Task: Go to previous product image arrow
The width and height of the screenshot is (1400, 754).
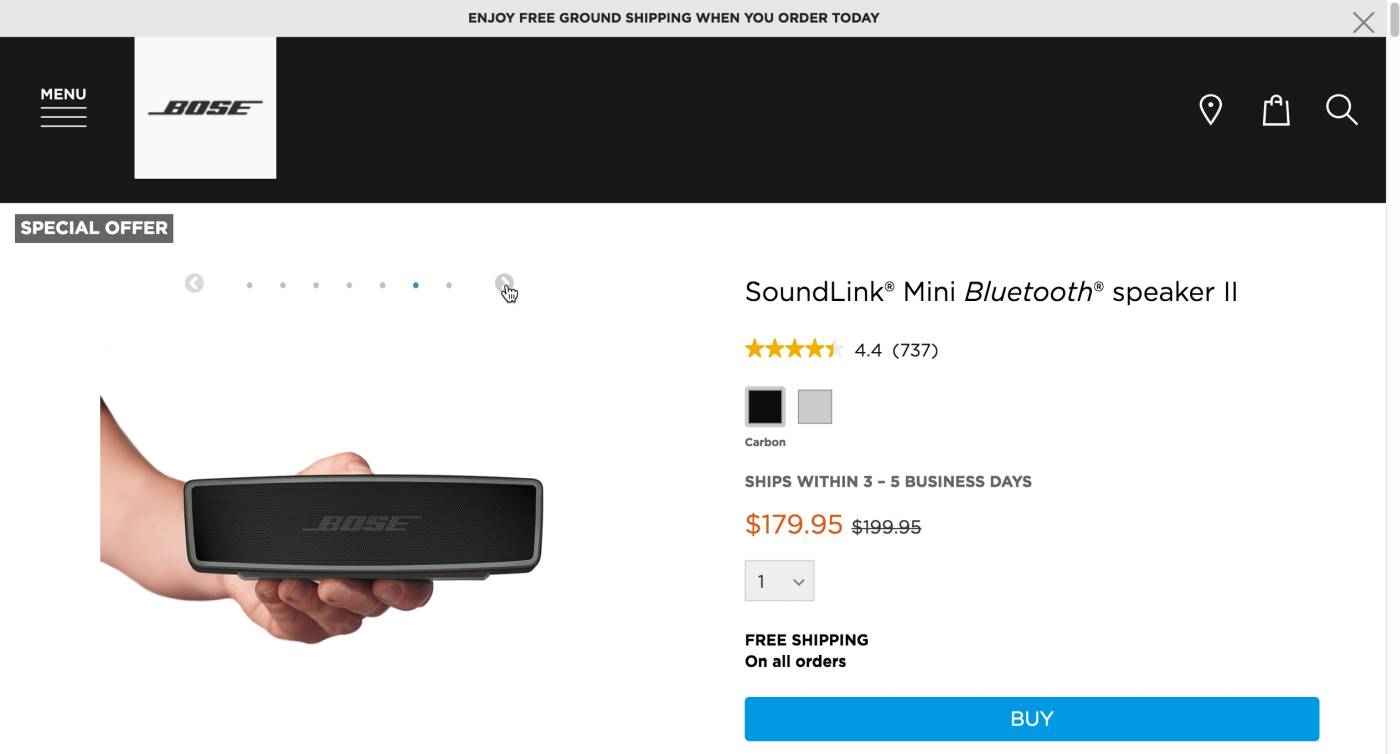Action: pyautogui.click(x=194, y=284)
